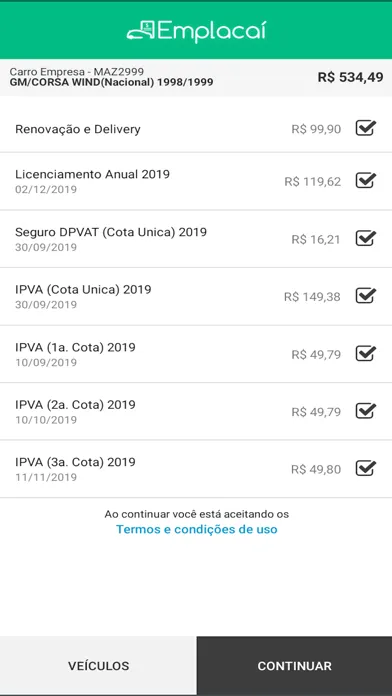Screen dimensions: 392x696
Task: Go back via the VEÍCULOS button
Action: coord(98,666)
